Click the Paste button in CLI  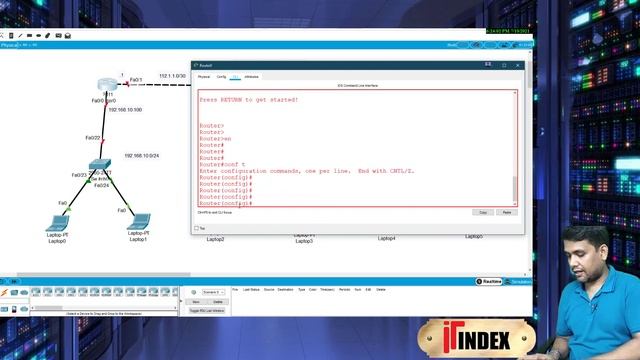point(507,213)
